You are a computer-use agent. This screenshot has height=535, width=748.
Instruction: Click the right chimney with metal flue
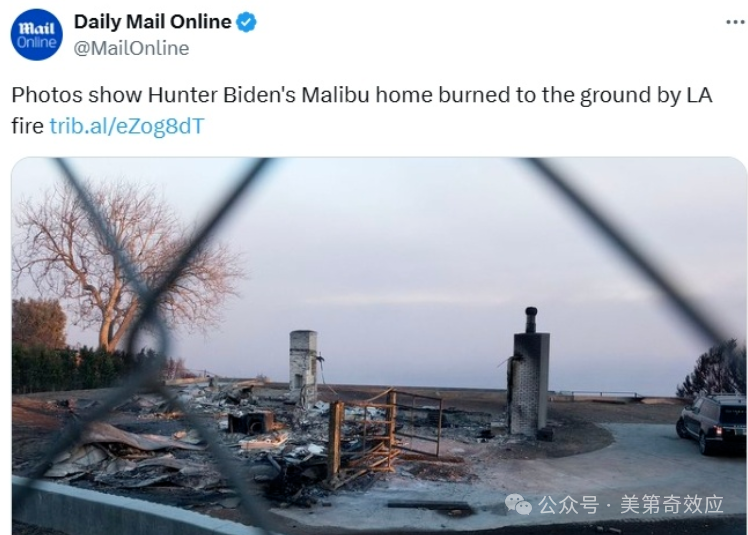coord(529,372)
